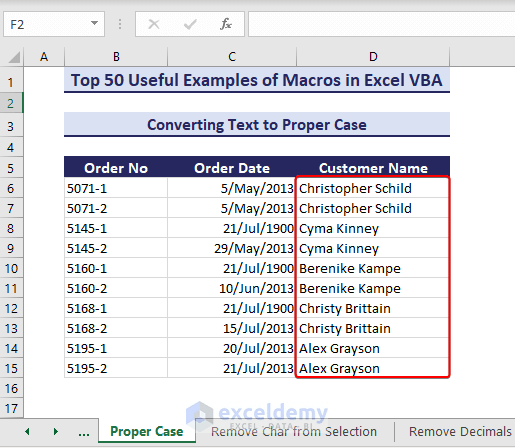Switch to the Proper Case sheet tab
The height and width of the screenshot is (448, 515).
tap(147, 431)
